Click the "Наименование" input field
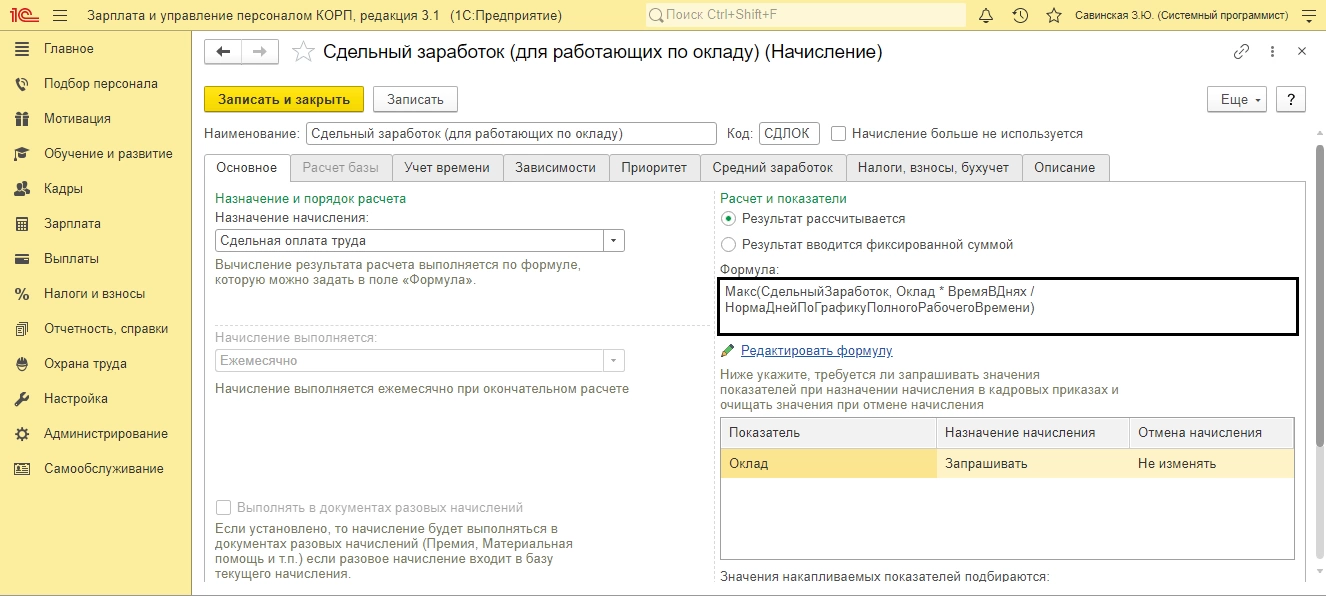The width and height of the screenshot is (1326, 596). point(511,134)
